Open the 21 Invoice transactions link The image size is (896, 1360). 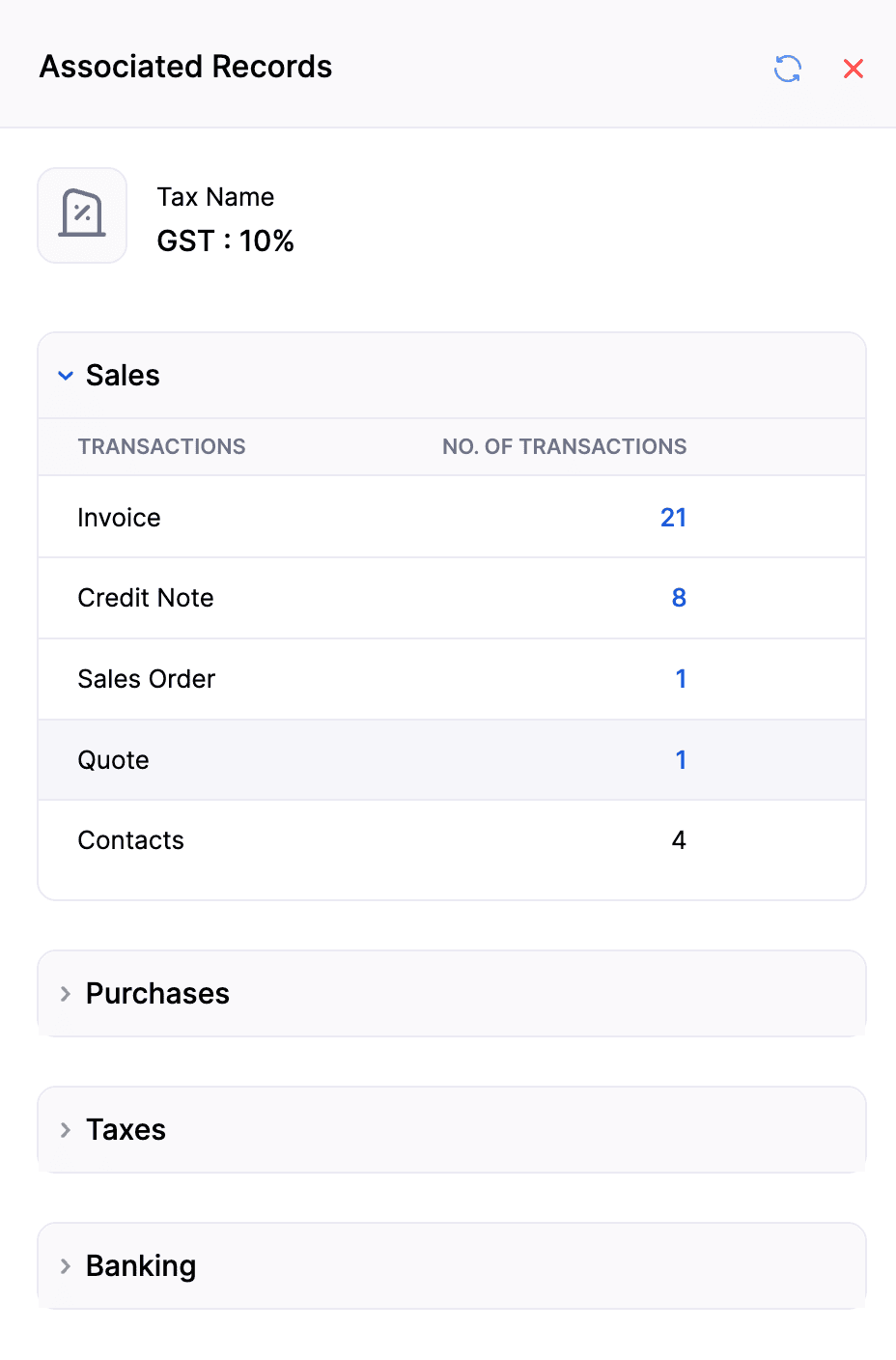point(674,518)
